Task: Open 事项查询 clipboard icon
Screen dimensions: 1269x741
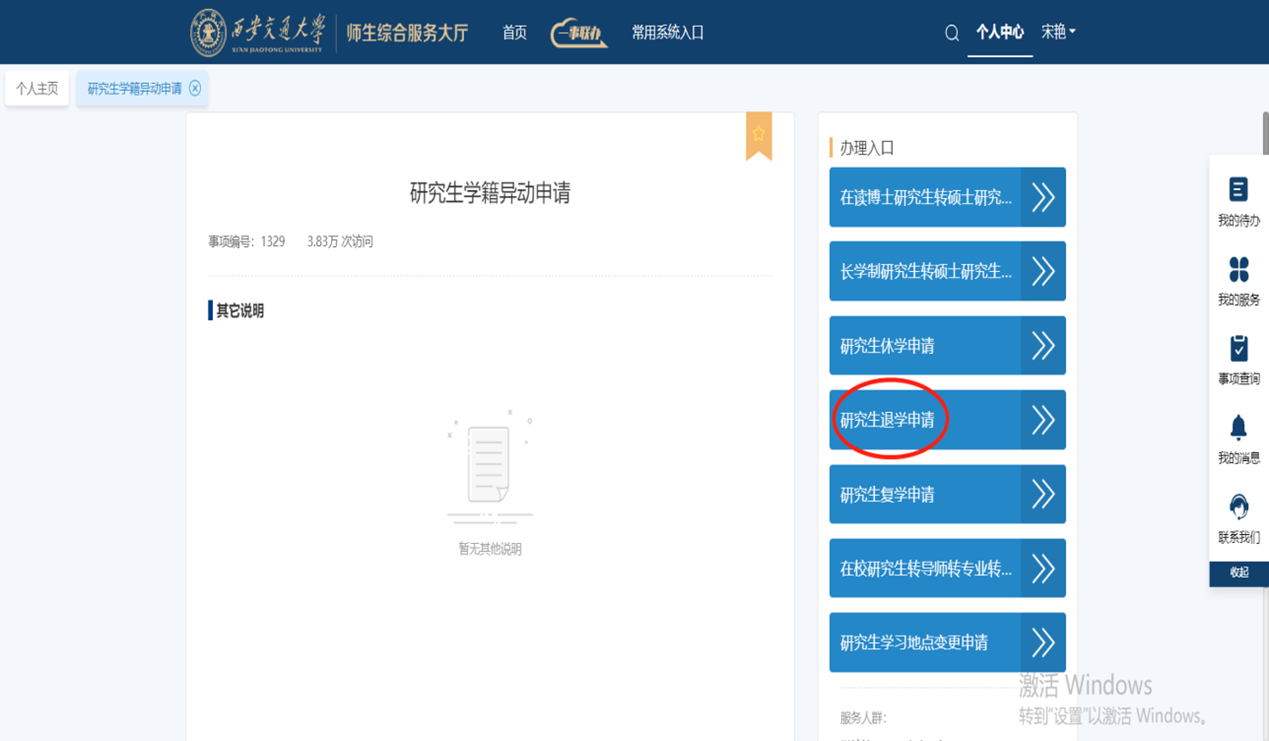Action: pyautogui.click(x=1238, y=349)
